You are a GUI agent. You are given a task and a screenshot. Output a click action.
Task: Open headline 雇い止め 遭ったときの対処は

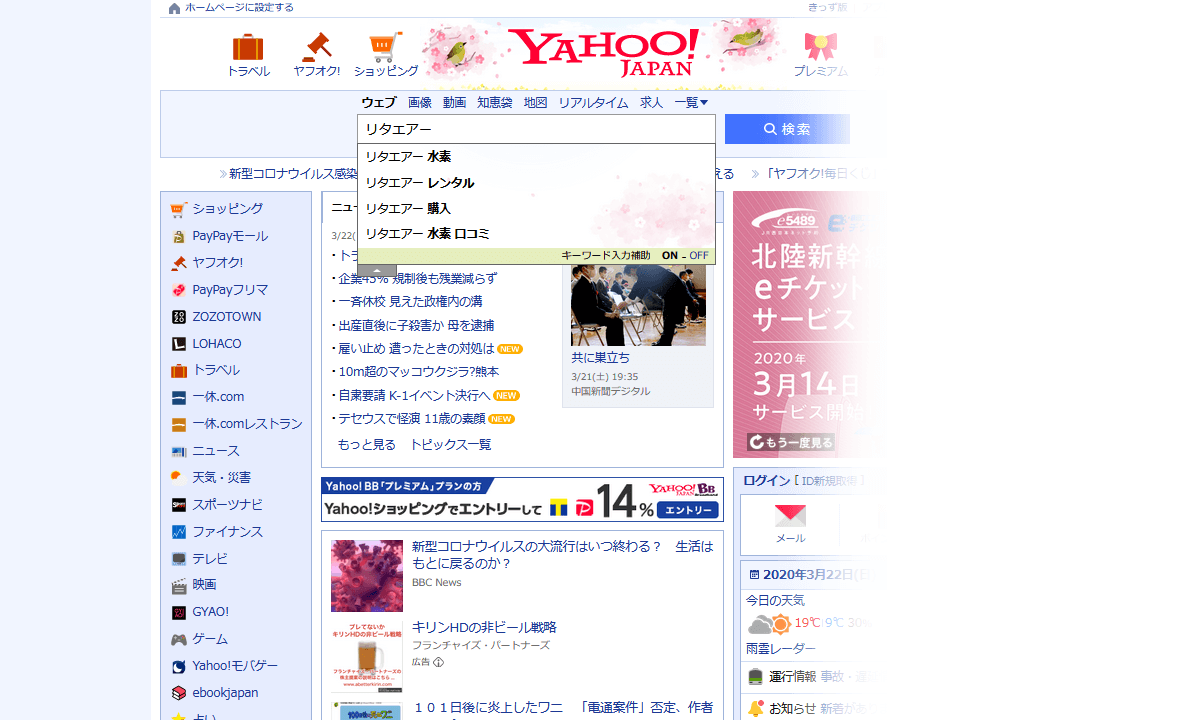[416, 349]
